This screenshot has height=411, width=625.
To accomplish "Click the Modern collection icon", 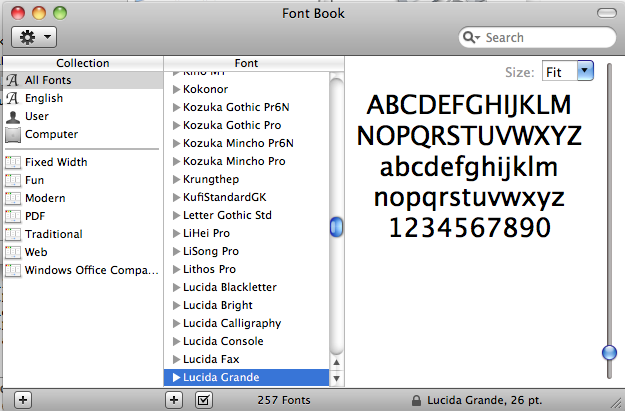I will tap(13, 199).
